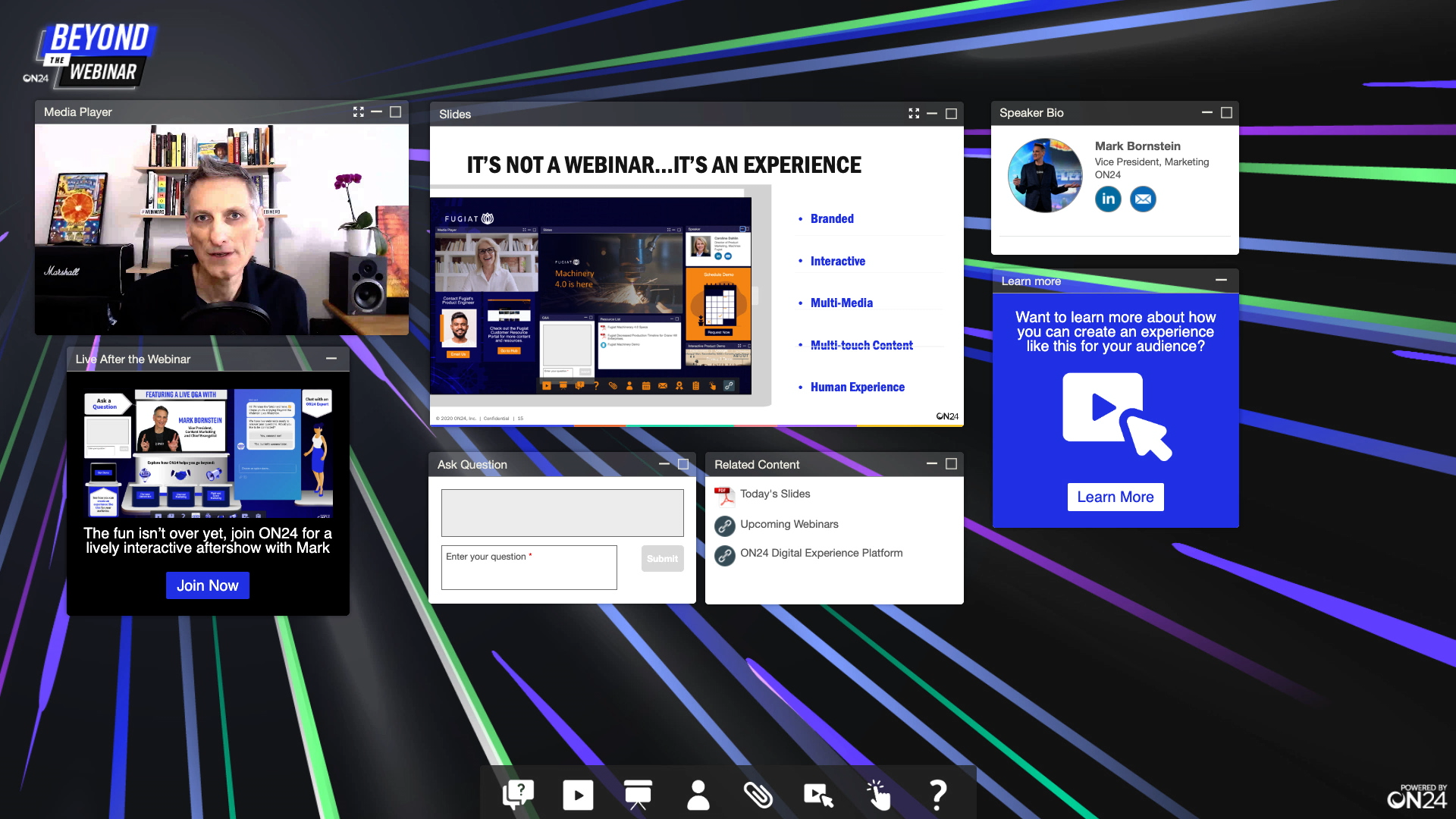This screenshot has height=819, width=1456.
Task: Open the Ask Question tool in the bottom dock
Action: pyautogui.click(x=518, y=795)
